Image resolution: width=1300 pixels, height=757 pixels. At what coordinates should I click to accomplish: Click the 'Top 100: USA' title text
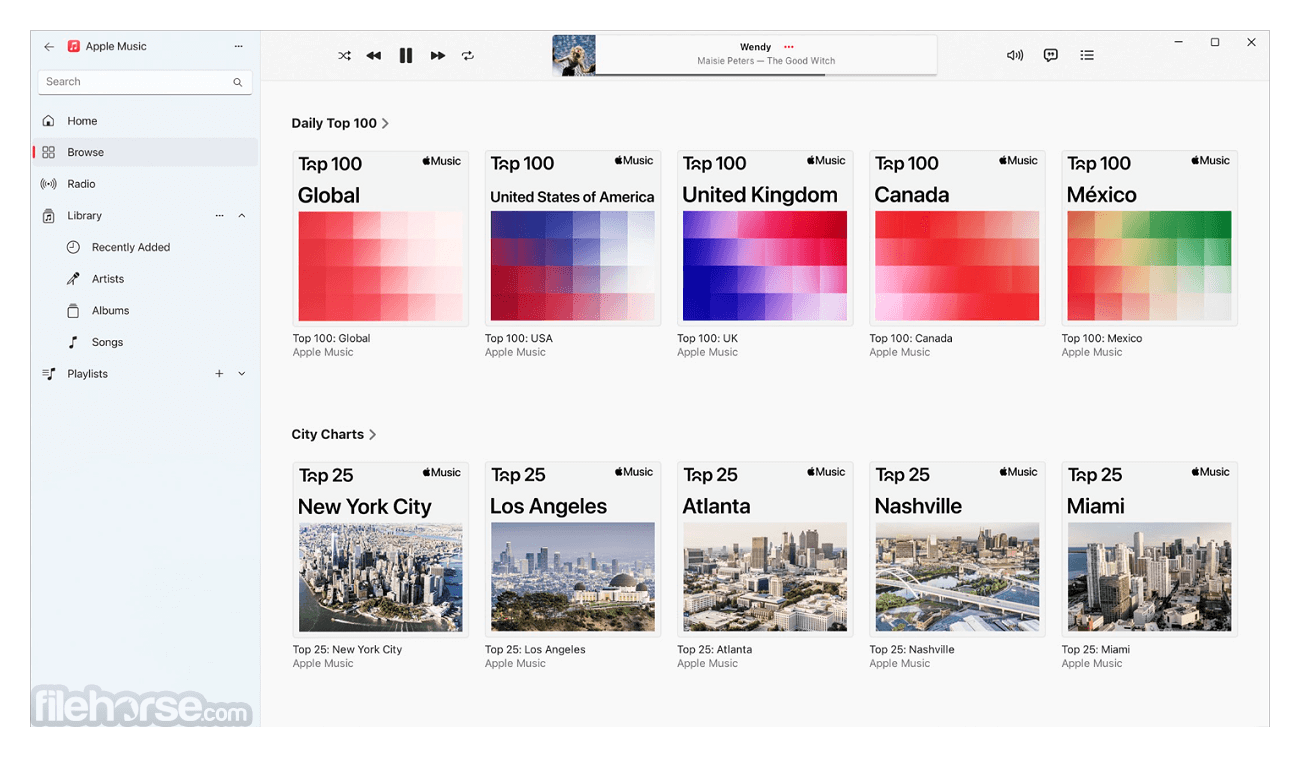click(519, 339)
